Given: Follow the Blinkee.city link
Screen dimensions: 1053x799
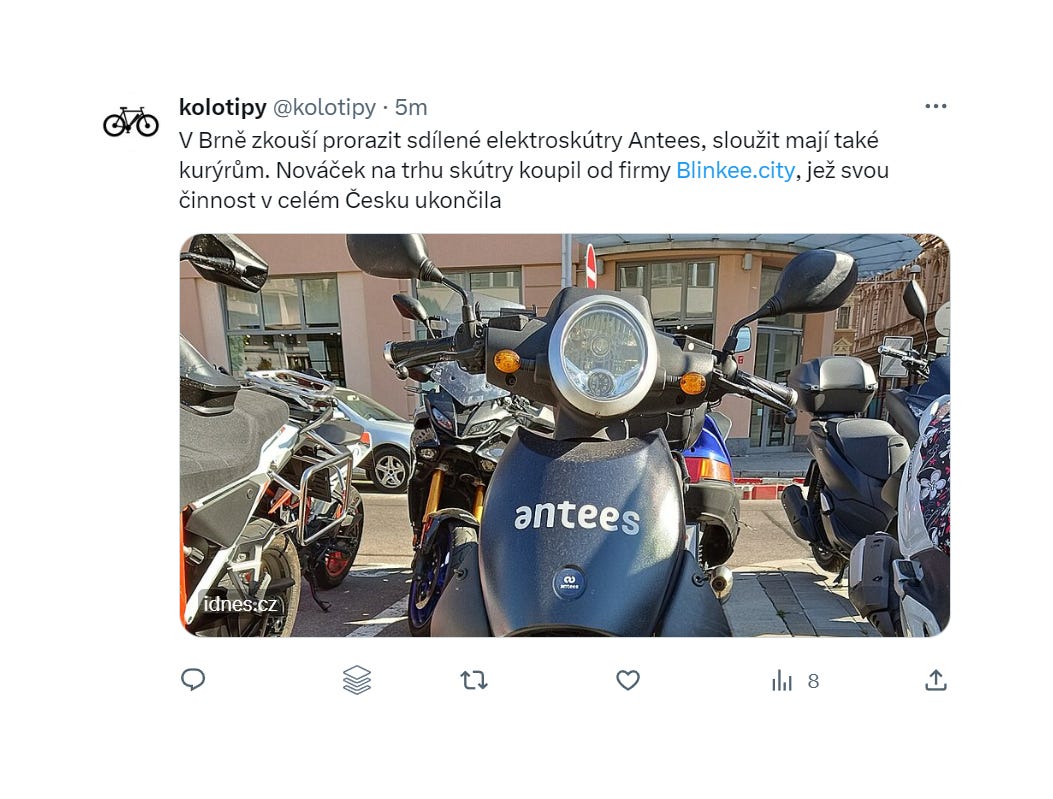Looking at the screenshot, I should (x=735, y=171).
